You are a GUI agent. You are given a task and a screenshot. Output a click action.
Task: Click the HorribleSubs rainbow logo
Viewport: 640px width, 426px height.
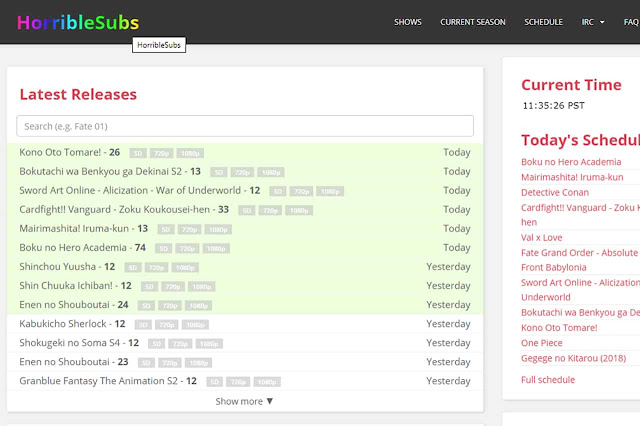pyautogui.click(x=78, y=23)
